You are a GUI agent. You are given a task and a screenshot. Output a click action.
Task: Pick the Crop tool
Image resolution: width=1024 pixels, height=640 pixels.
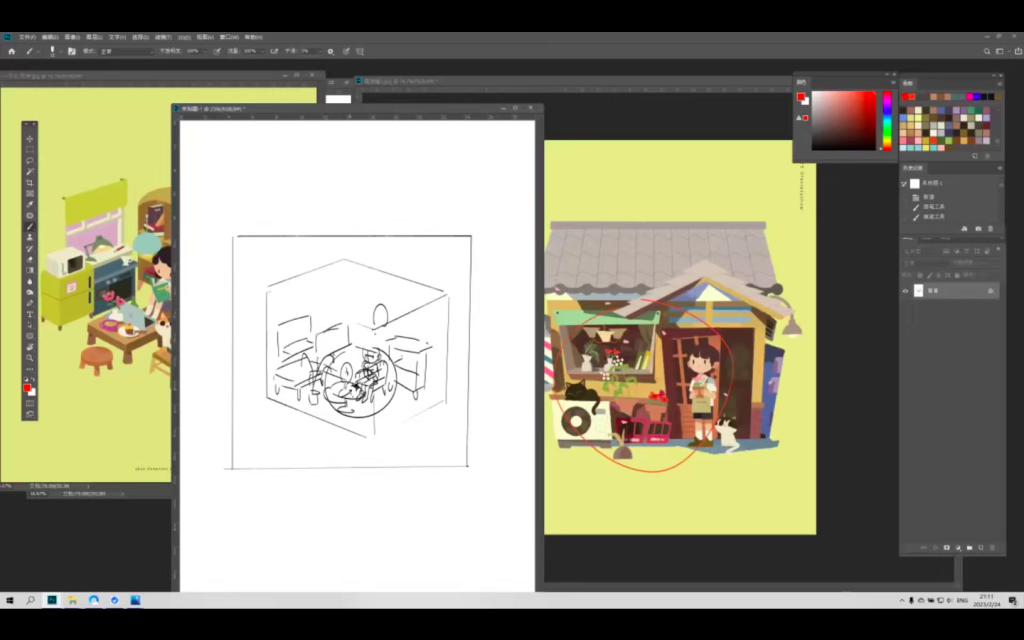[30, 182]
